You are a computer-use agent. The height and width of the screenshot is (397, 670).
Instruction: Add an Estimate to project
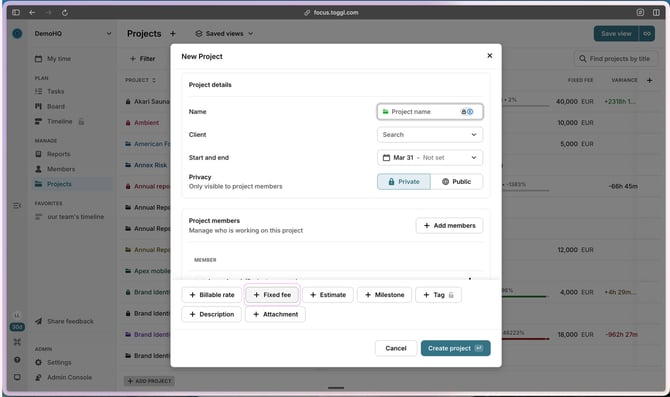pos(328,295)
